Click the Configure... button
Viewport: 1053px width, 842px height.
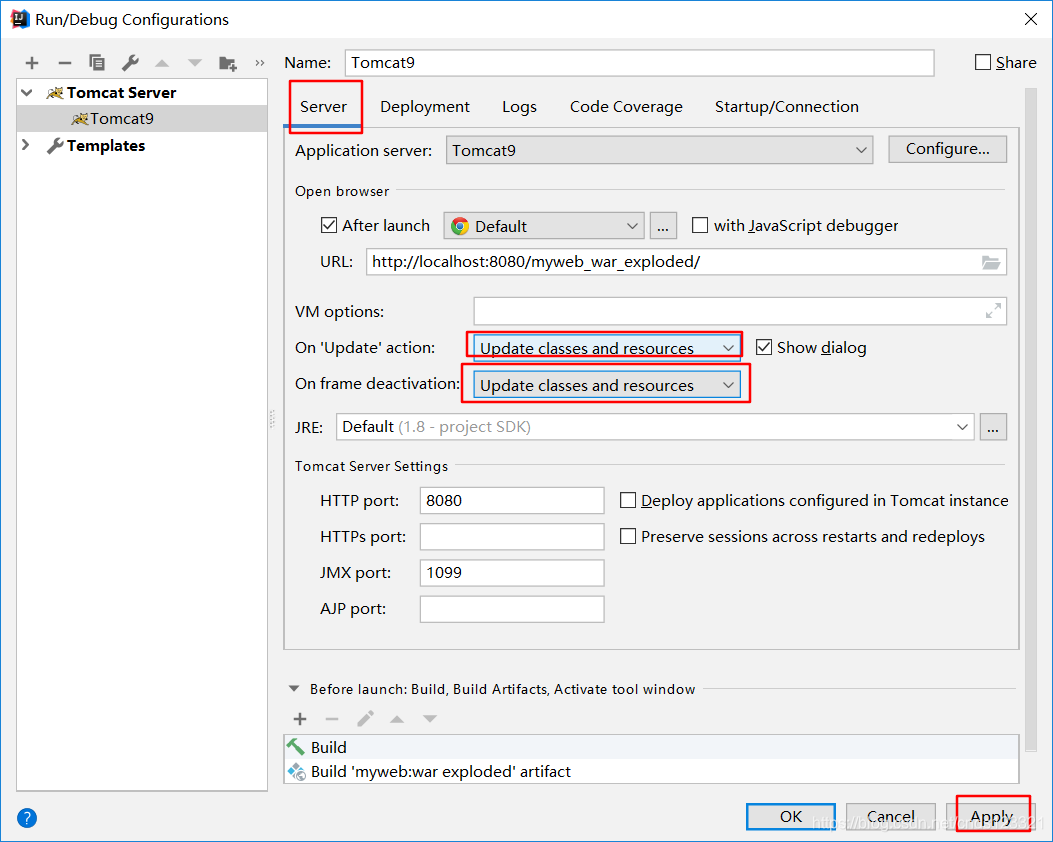pyautogui.click(x=947, y=149)
